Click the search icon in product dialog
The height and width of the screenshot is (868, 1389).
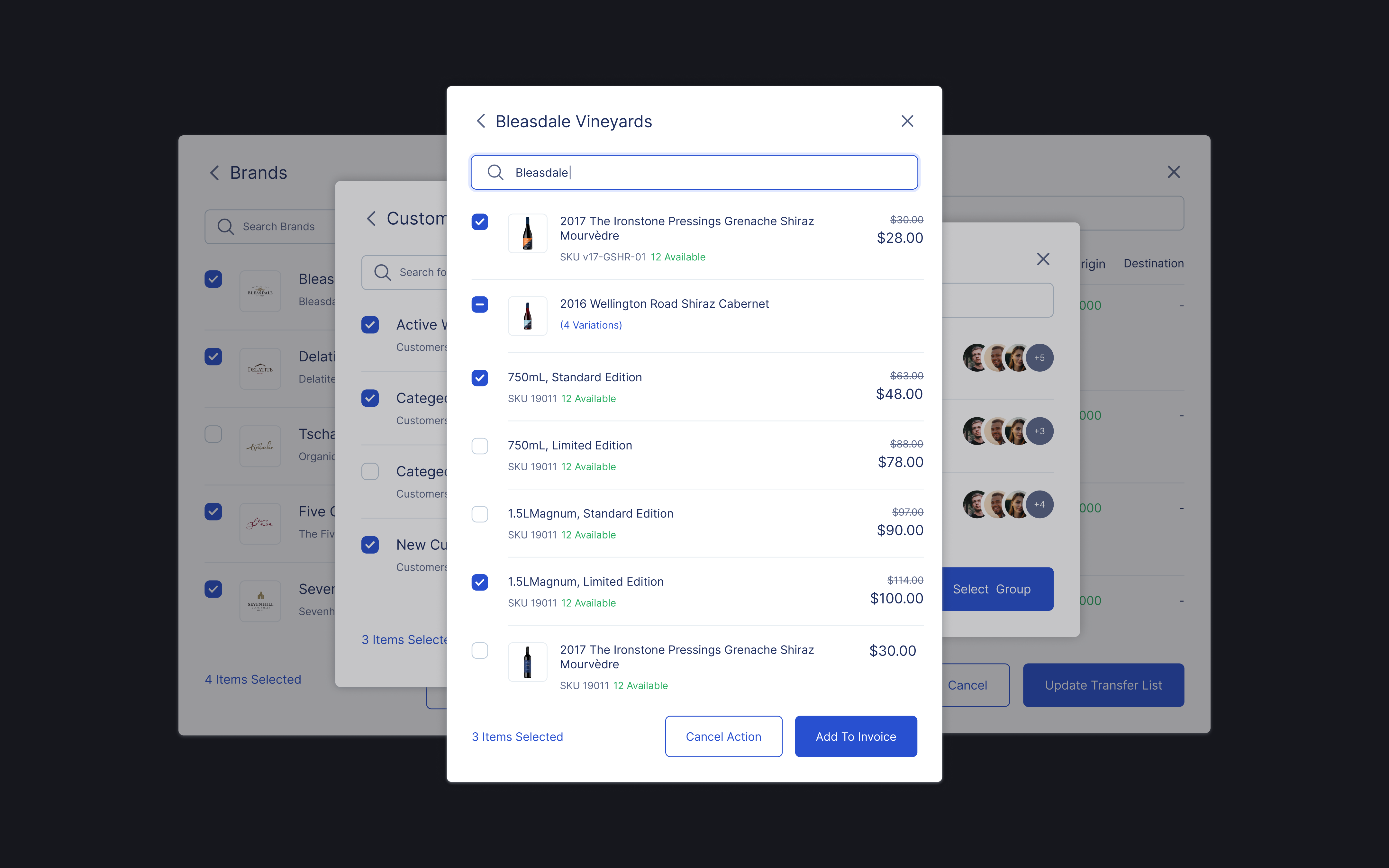(x=496, y=172)
